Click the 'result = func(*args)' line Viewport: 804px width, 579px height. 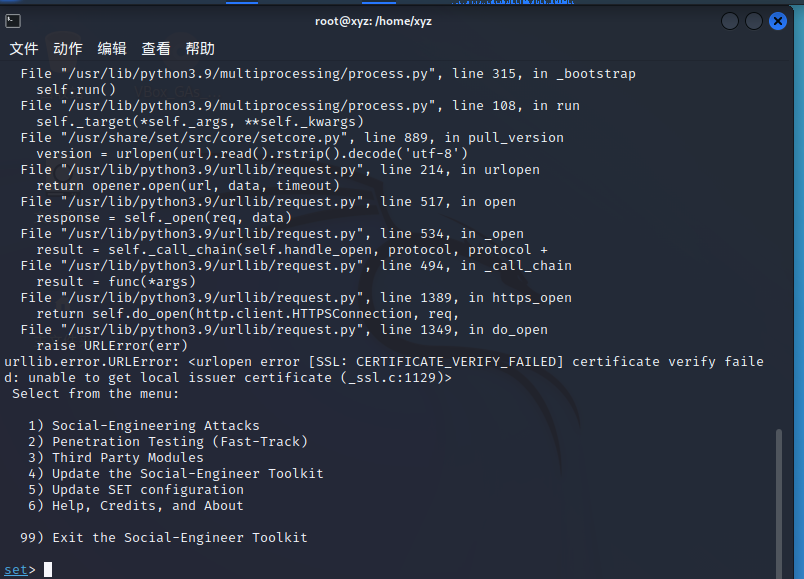(x=116, y=282)
